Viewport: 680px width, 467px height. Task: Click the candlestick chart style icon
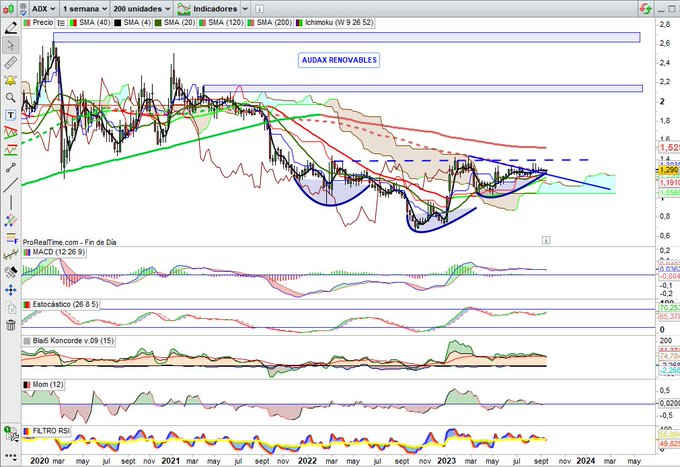point(8,8)
